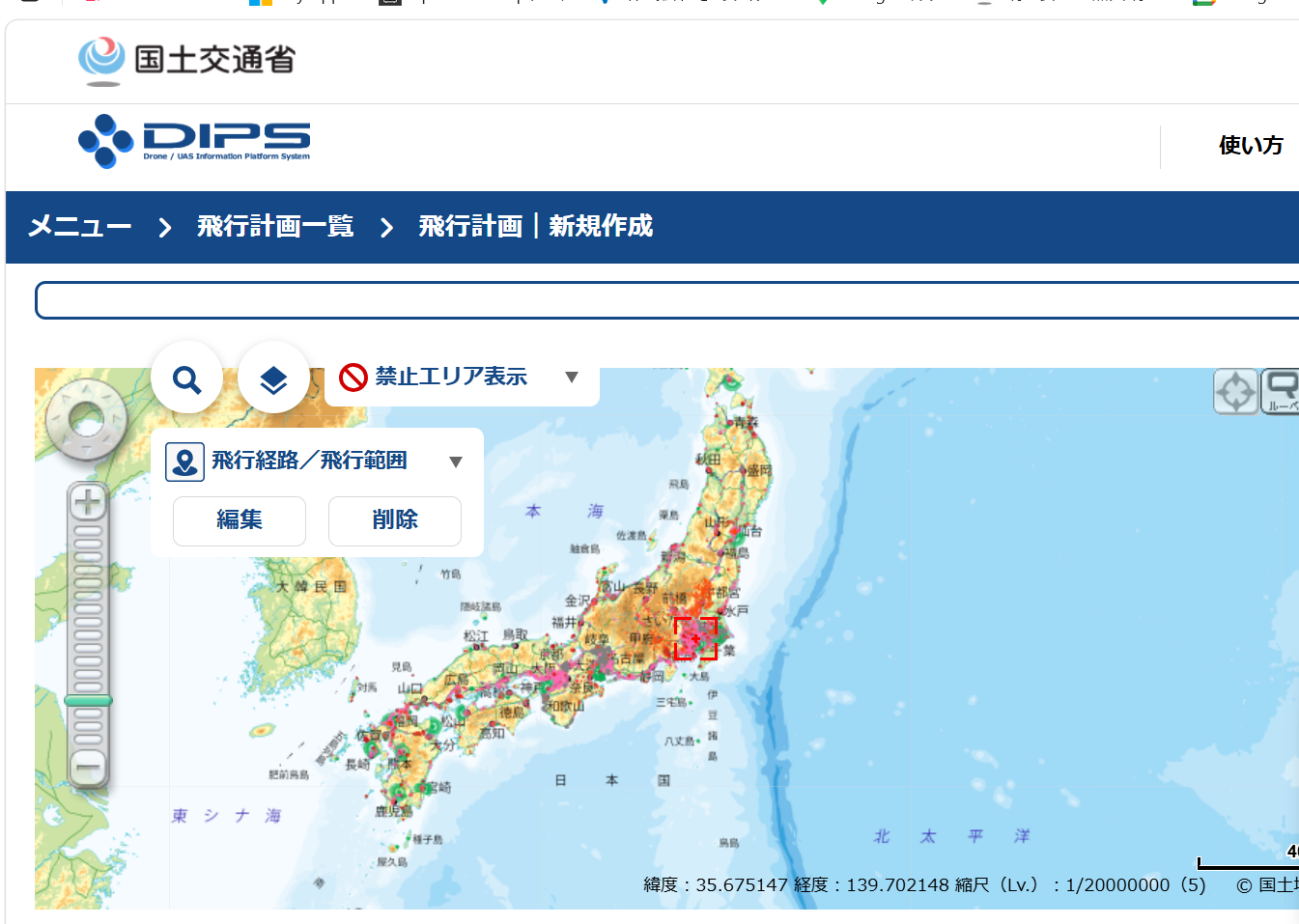Expand the 禁止エリア表示 dropdown

pos(571,377)
